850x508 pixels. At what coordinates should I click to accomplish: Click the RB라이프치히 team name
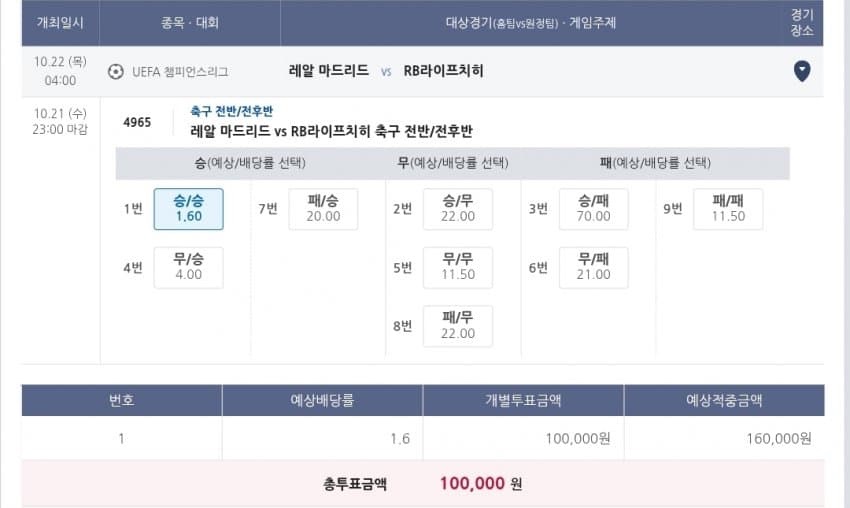[443, 70]
